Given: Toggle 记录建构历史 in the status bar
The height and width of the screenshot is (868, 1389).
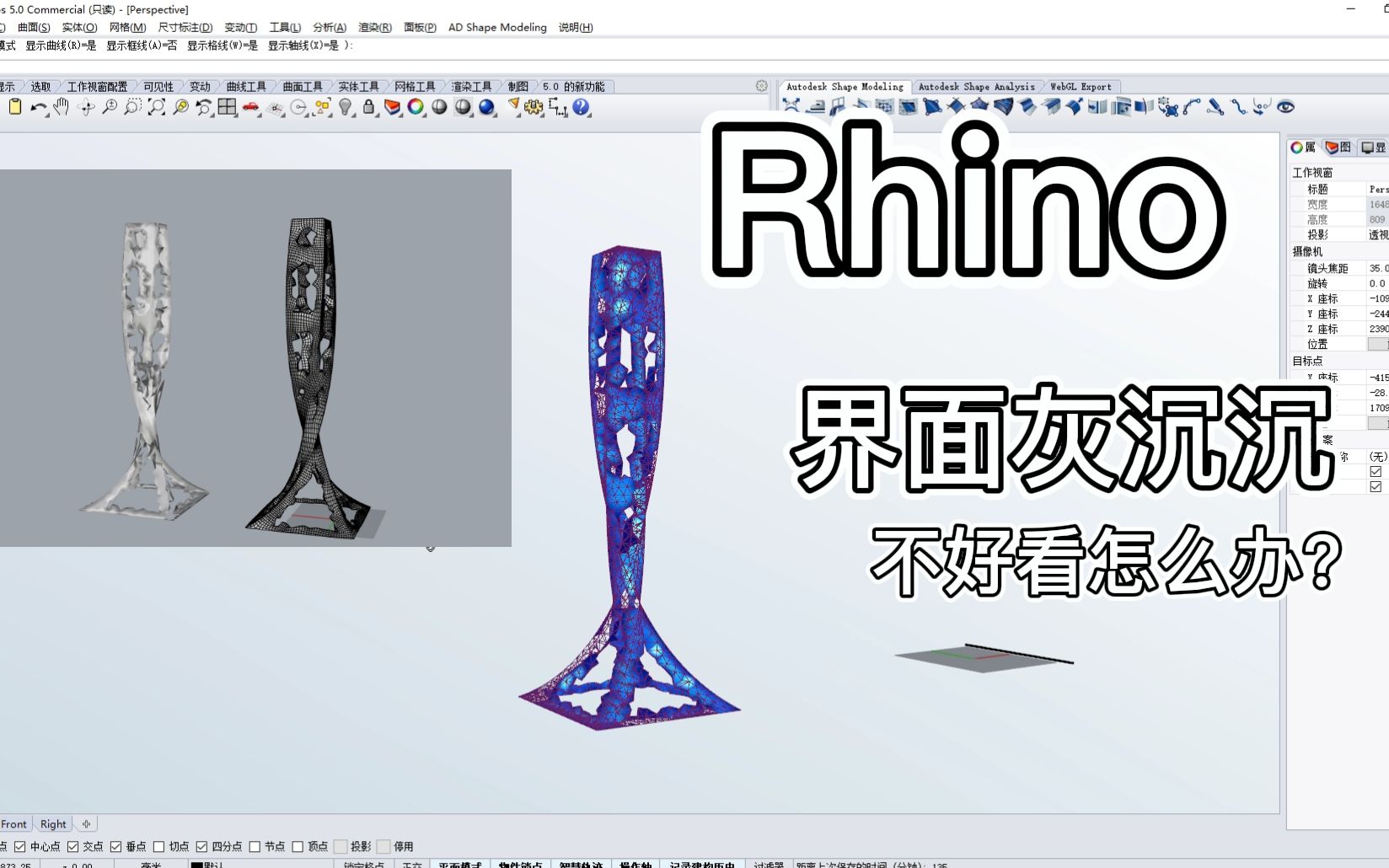Looking at the screenshot, I should (701, 865).
